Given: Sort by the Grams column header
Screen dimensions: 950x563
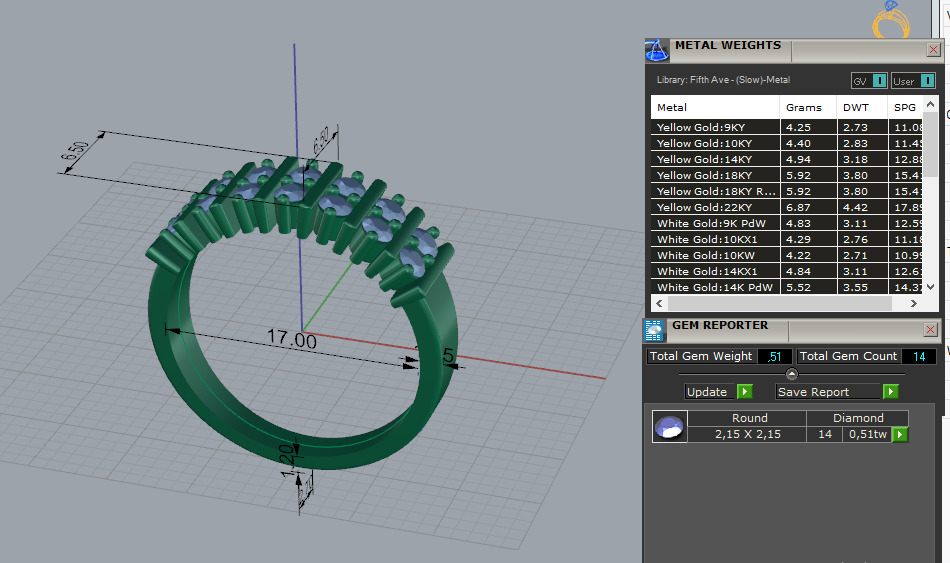Looking at the screenshot, I should click(x=808, y=107).
